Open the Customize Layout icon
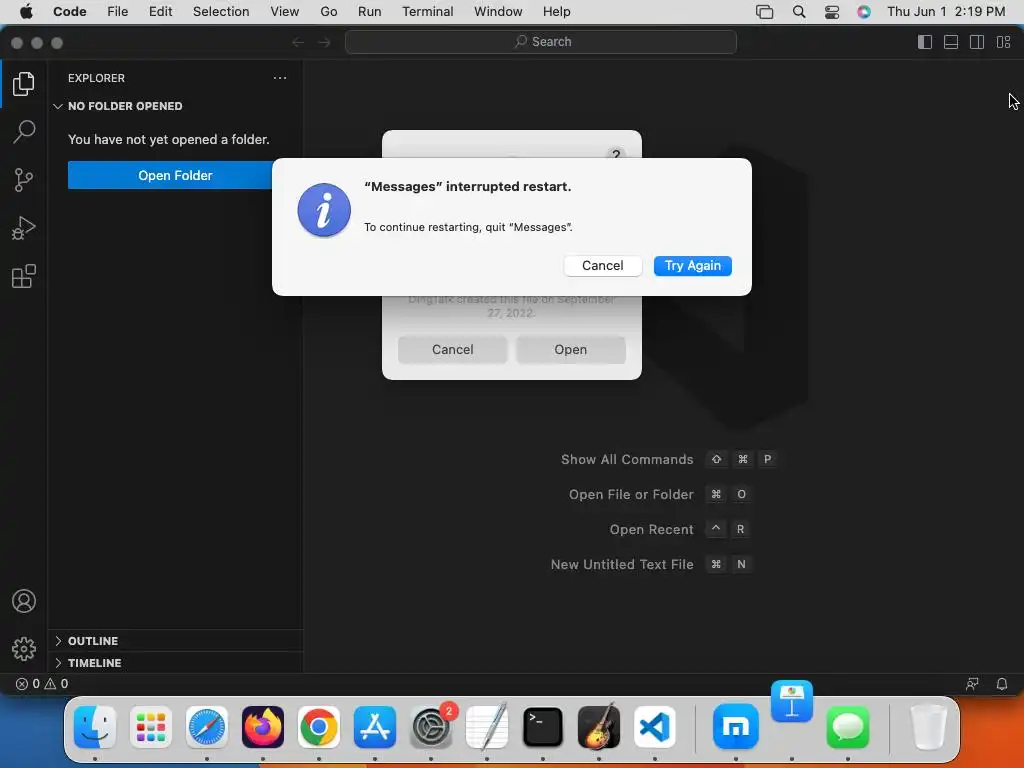This screenshot has width=1024, height=768. tap(1003, 42)
